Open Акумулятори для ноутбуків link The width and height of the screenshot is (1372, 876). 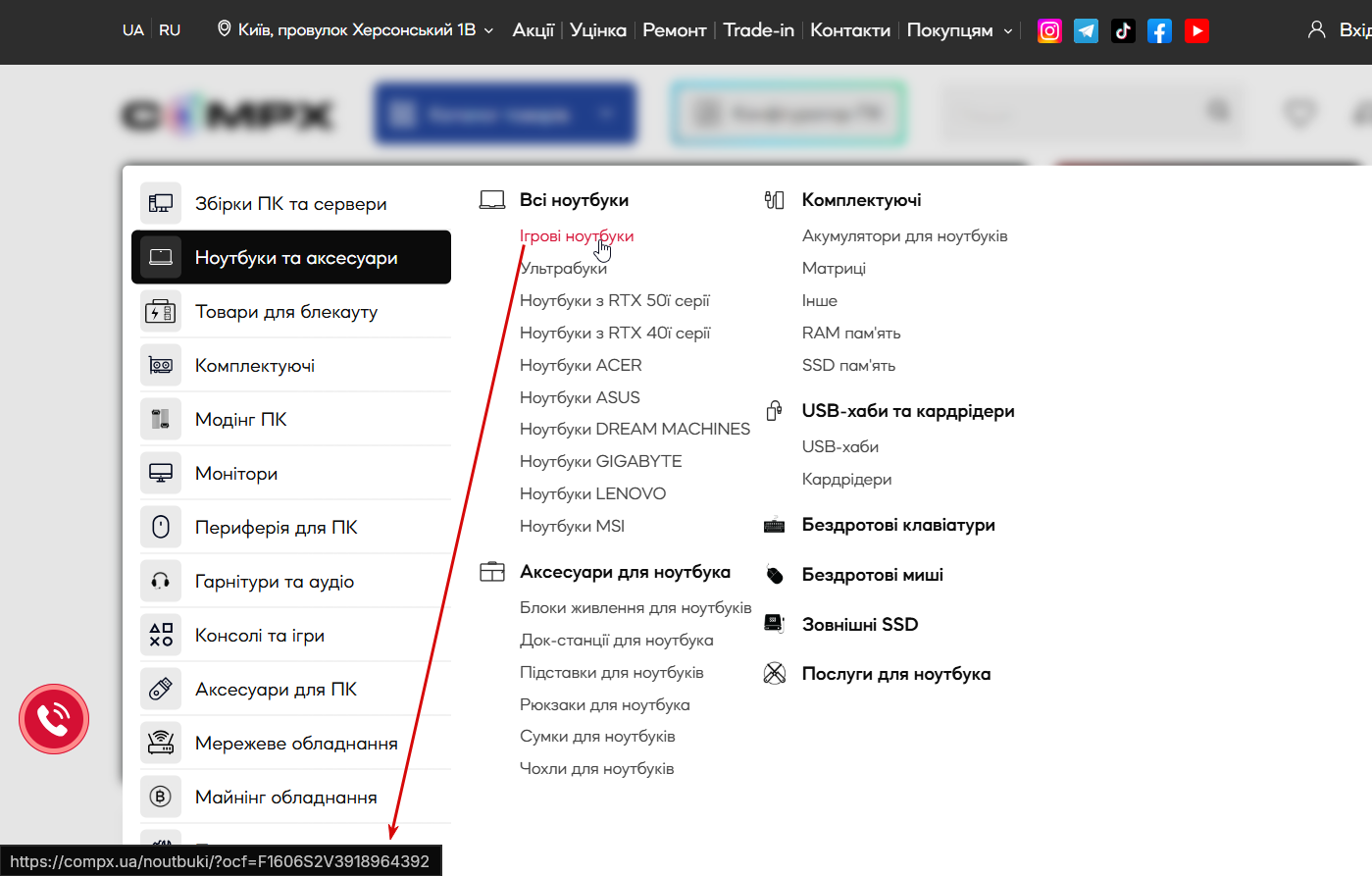click(x=905, y=236)
